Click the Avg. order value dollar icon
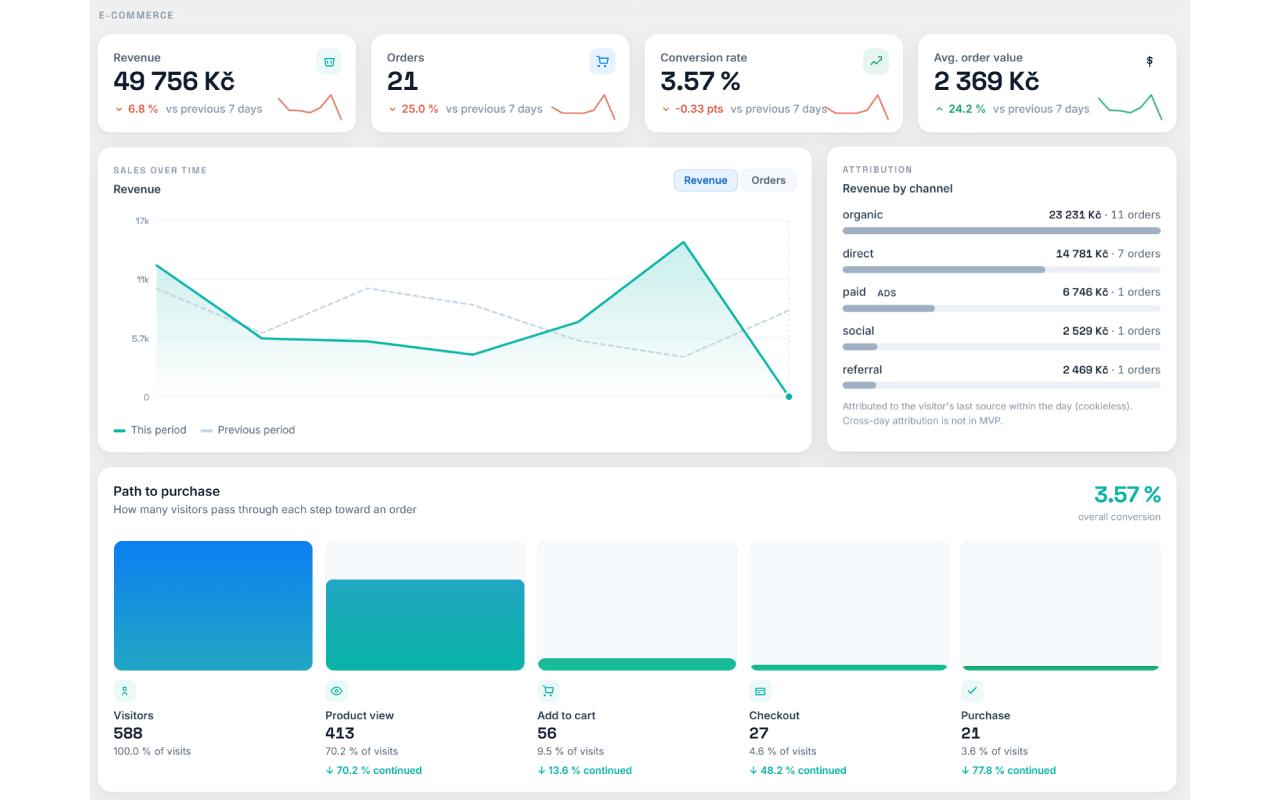 point(1149,61)
